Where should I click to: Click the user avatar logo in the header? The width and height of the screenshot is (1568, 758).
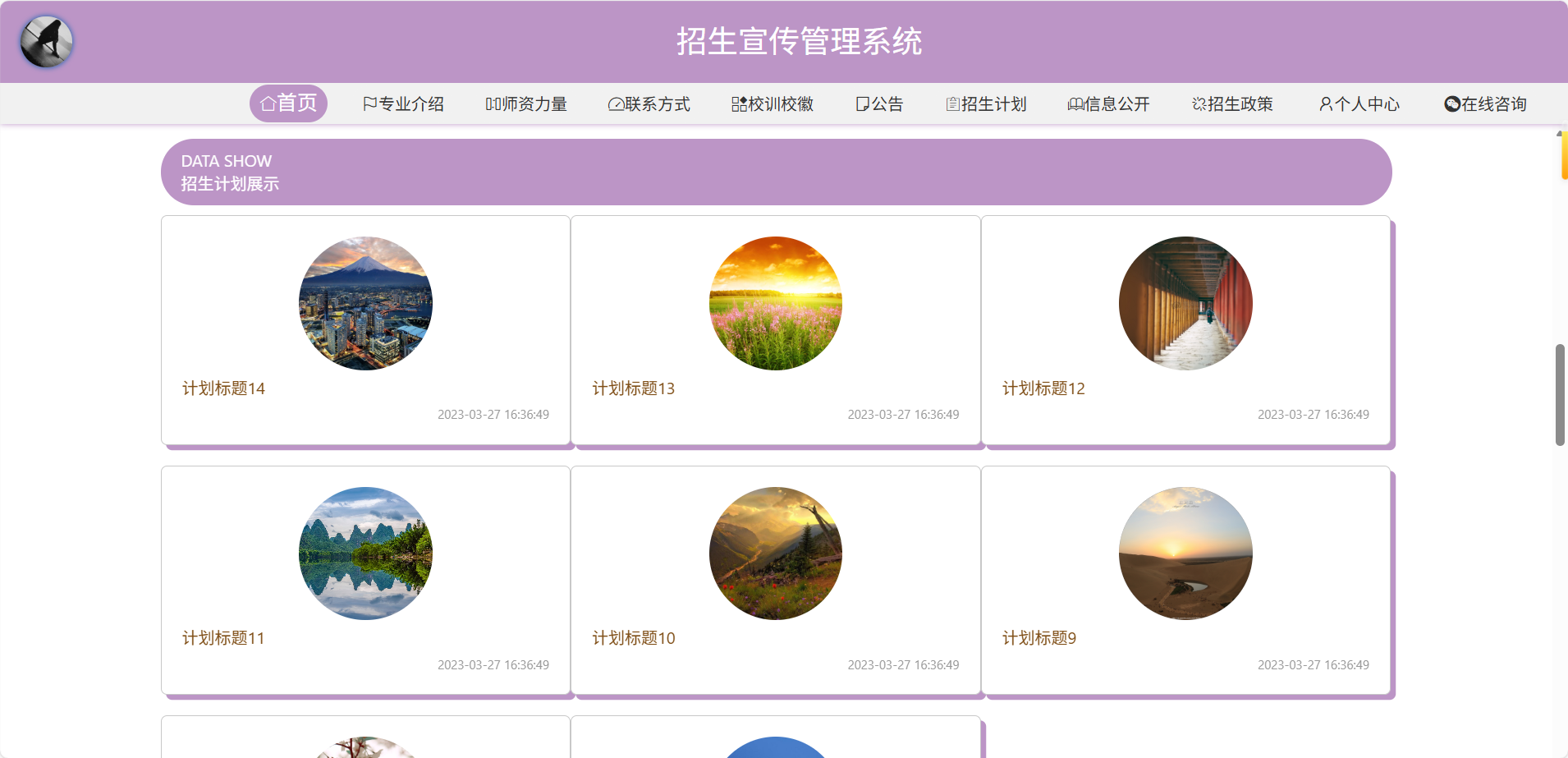[x=47, y=42]
